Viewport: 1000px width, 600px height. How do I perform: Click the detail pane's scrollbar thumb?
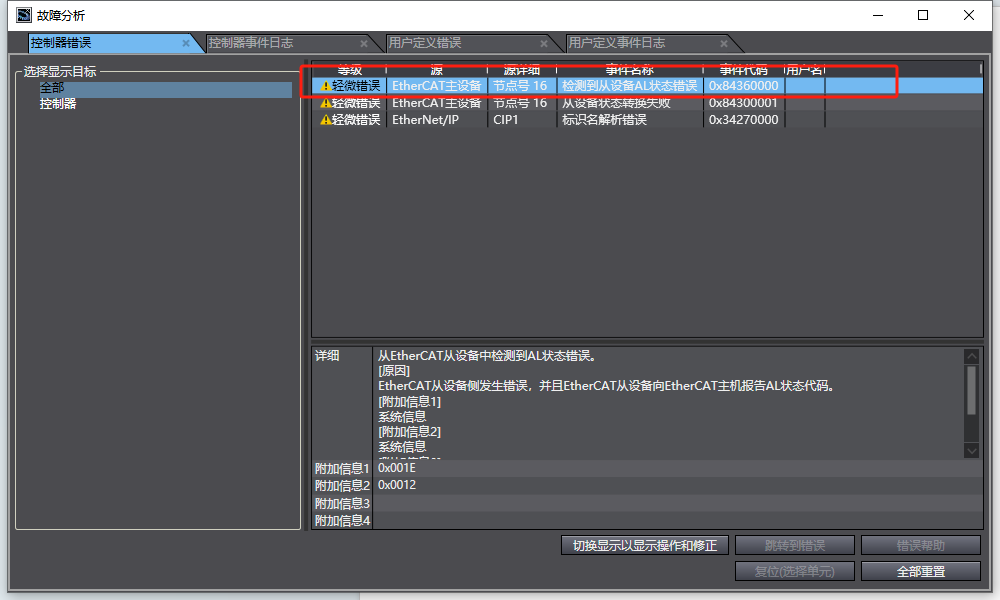(x=971, y=391)
